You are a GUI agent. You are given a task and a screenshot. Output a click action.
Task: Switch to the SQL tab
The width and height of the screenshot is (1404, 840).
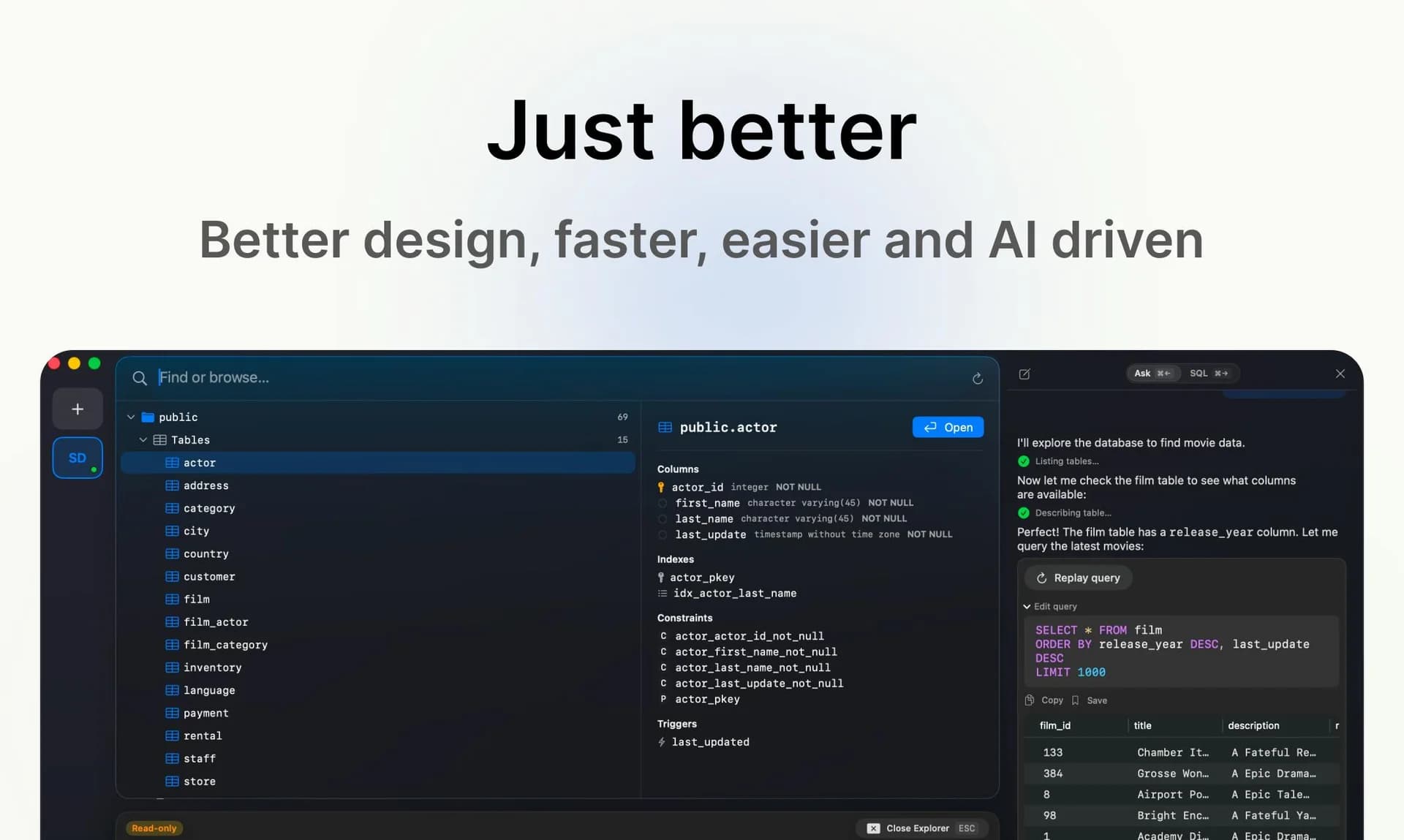[1209, 374]
